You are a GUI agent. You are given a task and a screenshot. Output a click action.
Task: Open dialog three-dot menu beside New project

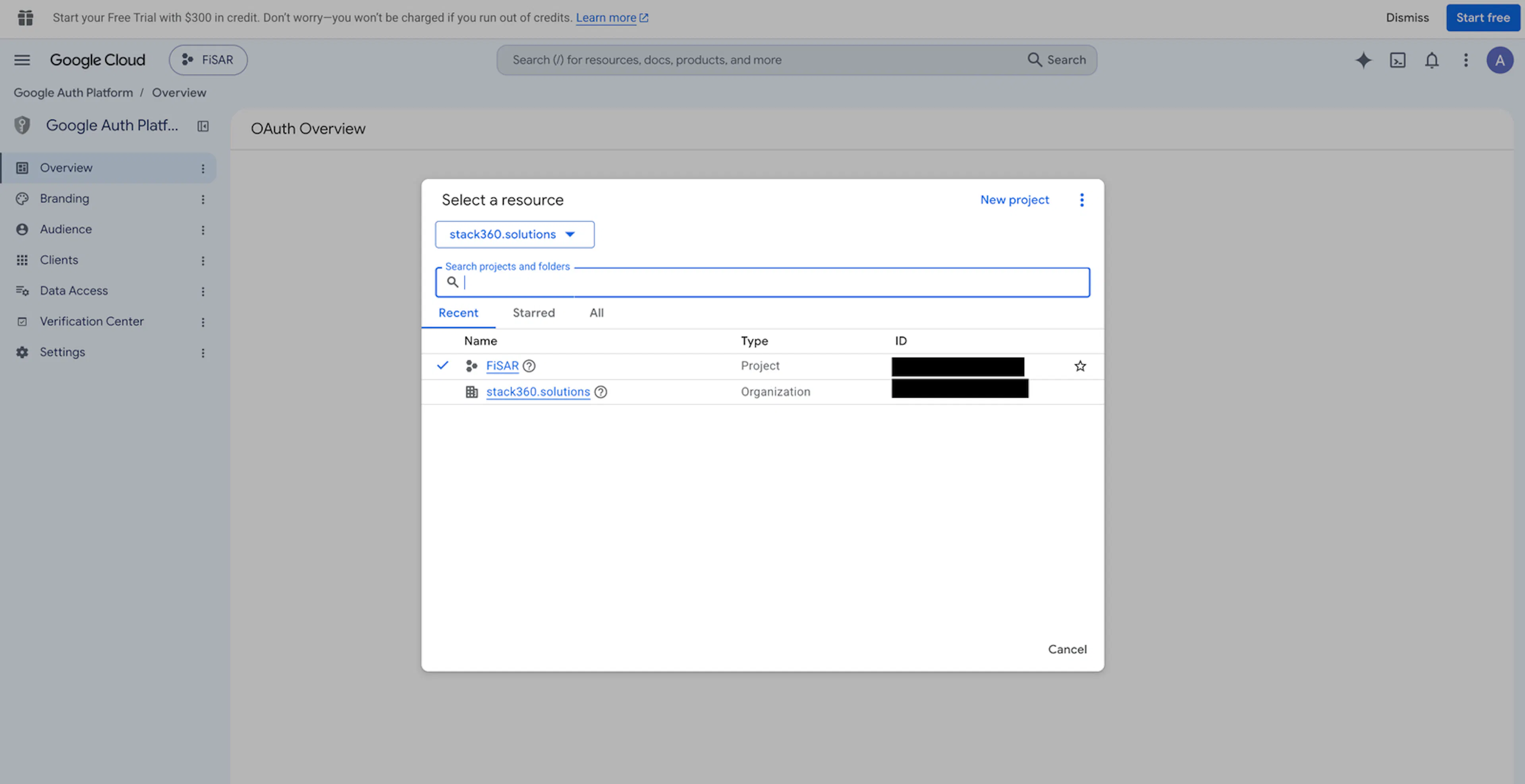1081,200
